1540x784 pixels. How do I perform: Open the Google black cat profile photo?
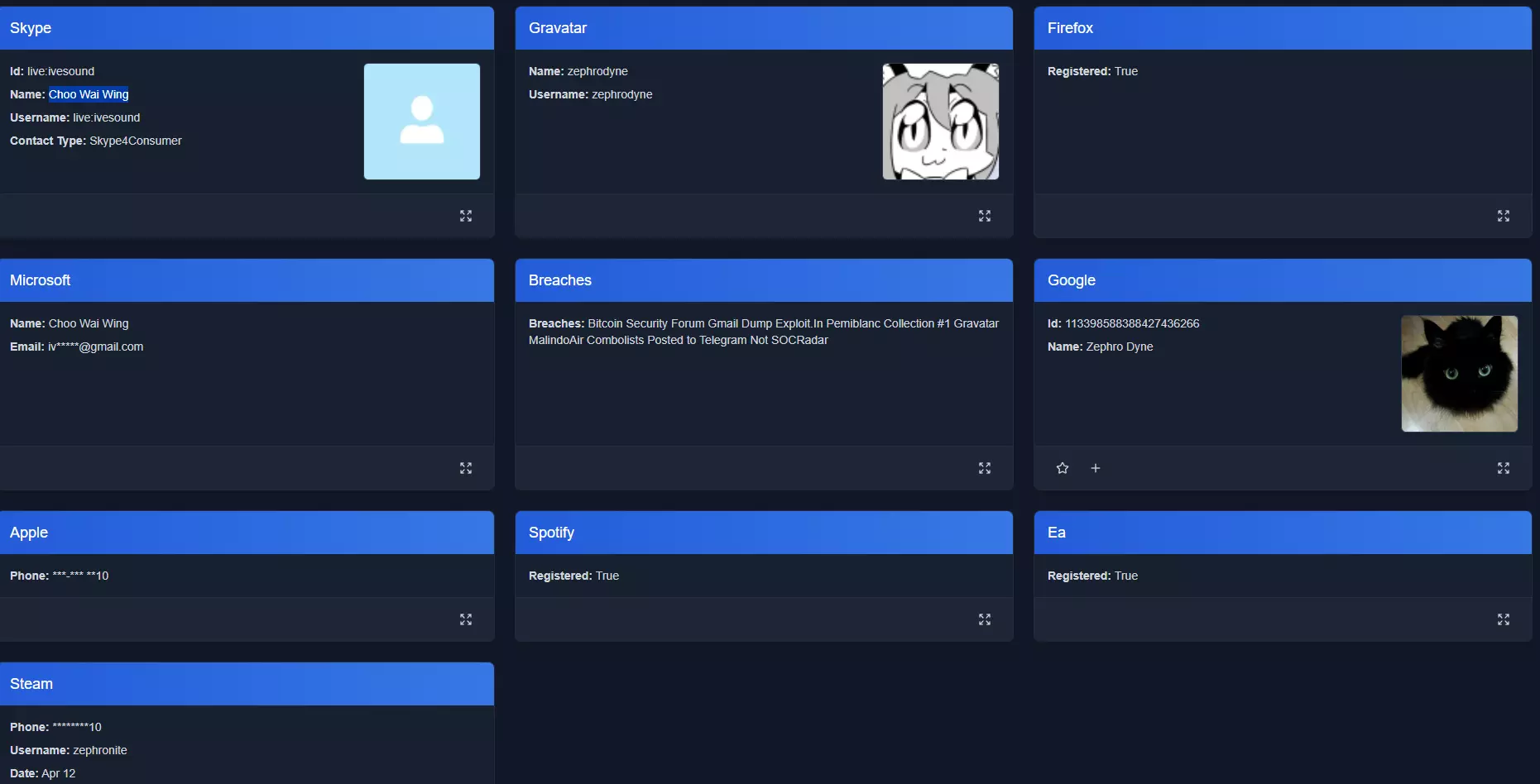tap(1460, 374)
